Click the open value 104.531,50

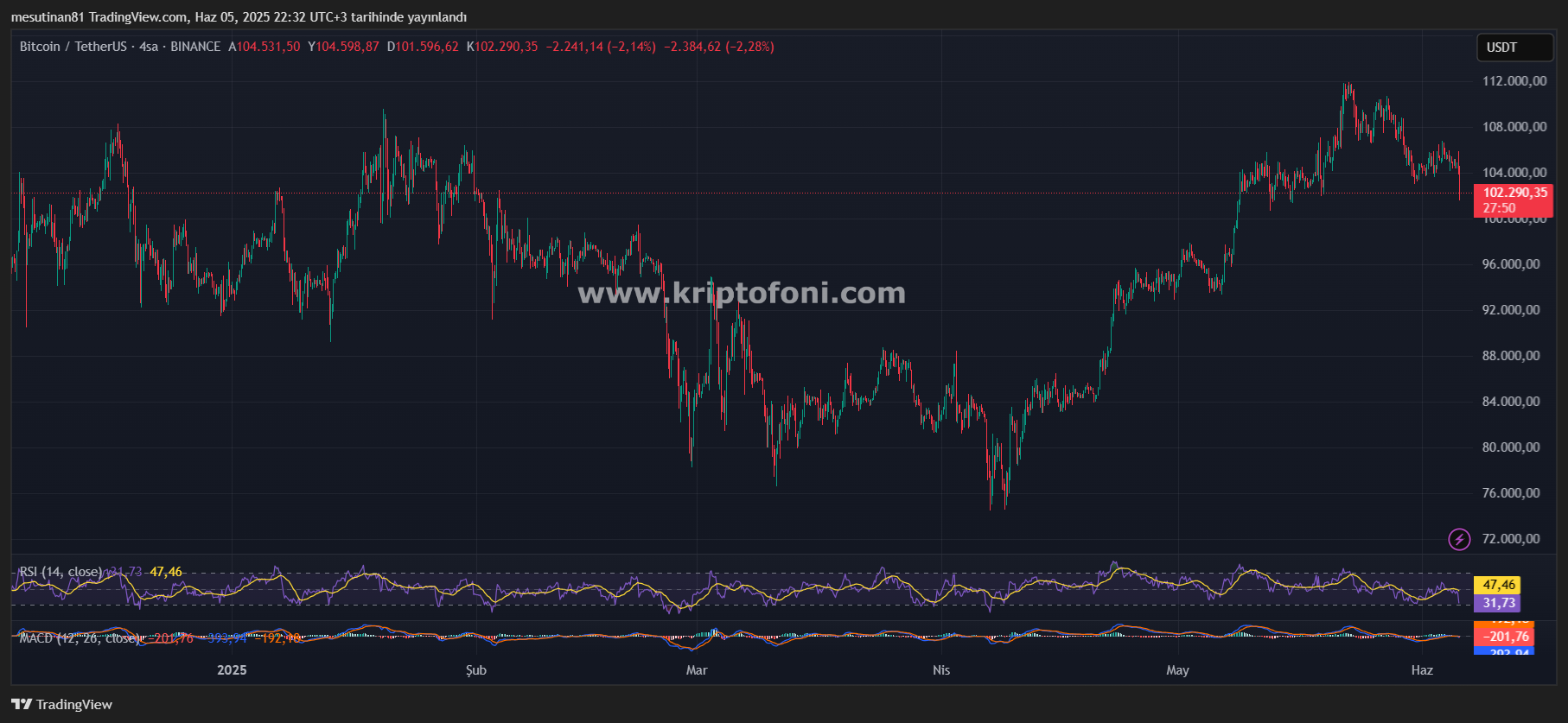[269, 47]
